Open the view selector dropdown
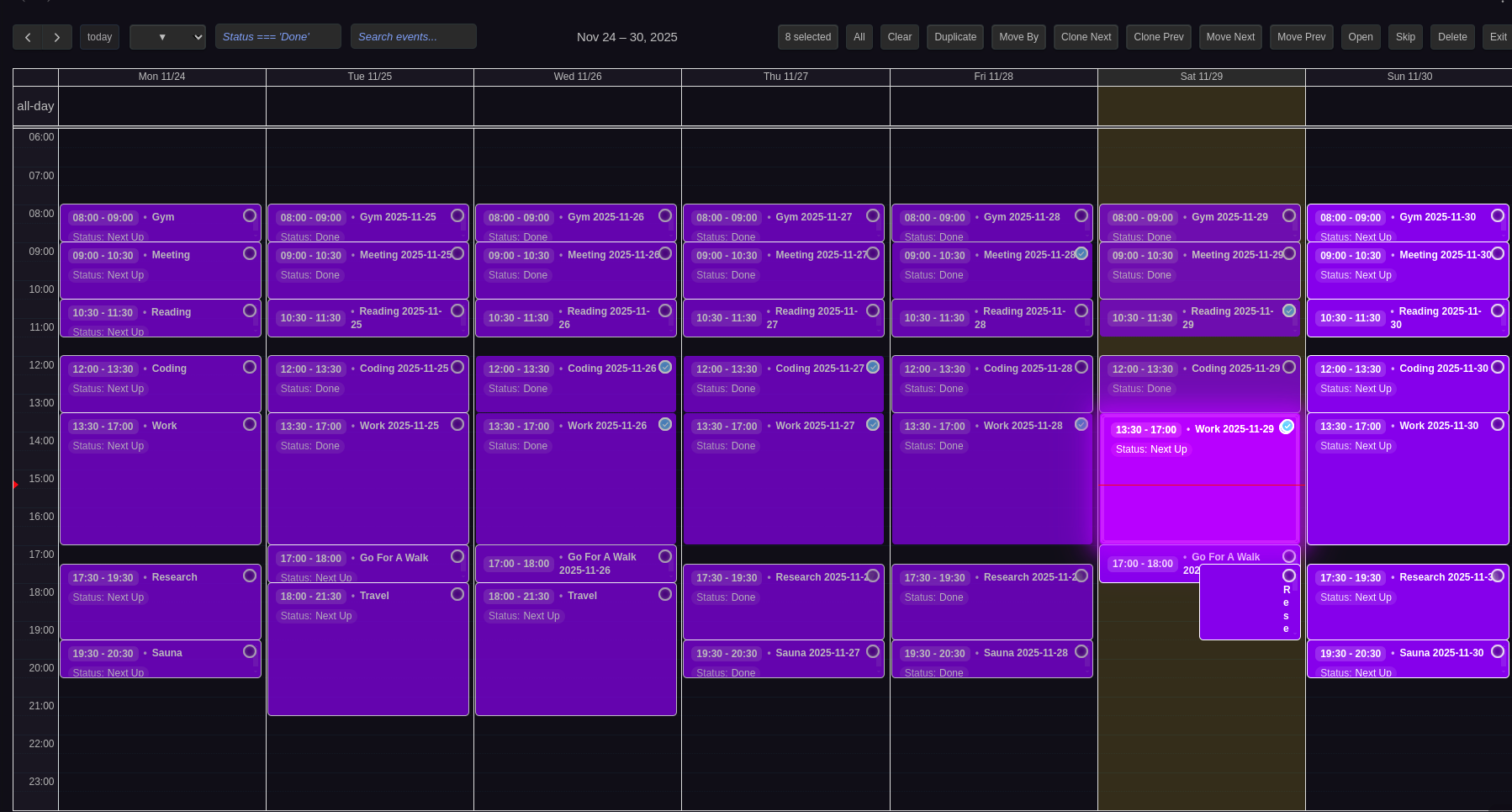1512x812 pixels. 167,37
